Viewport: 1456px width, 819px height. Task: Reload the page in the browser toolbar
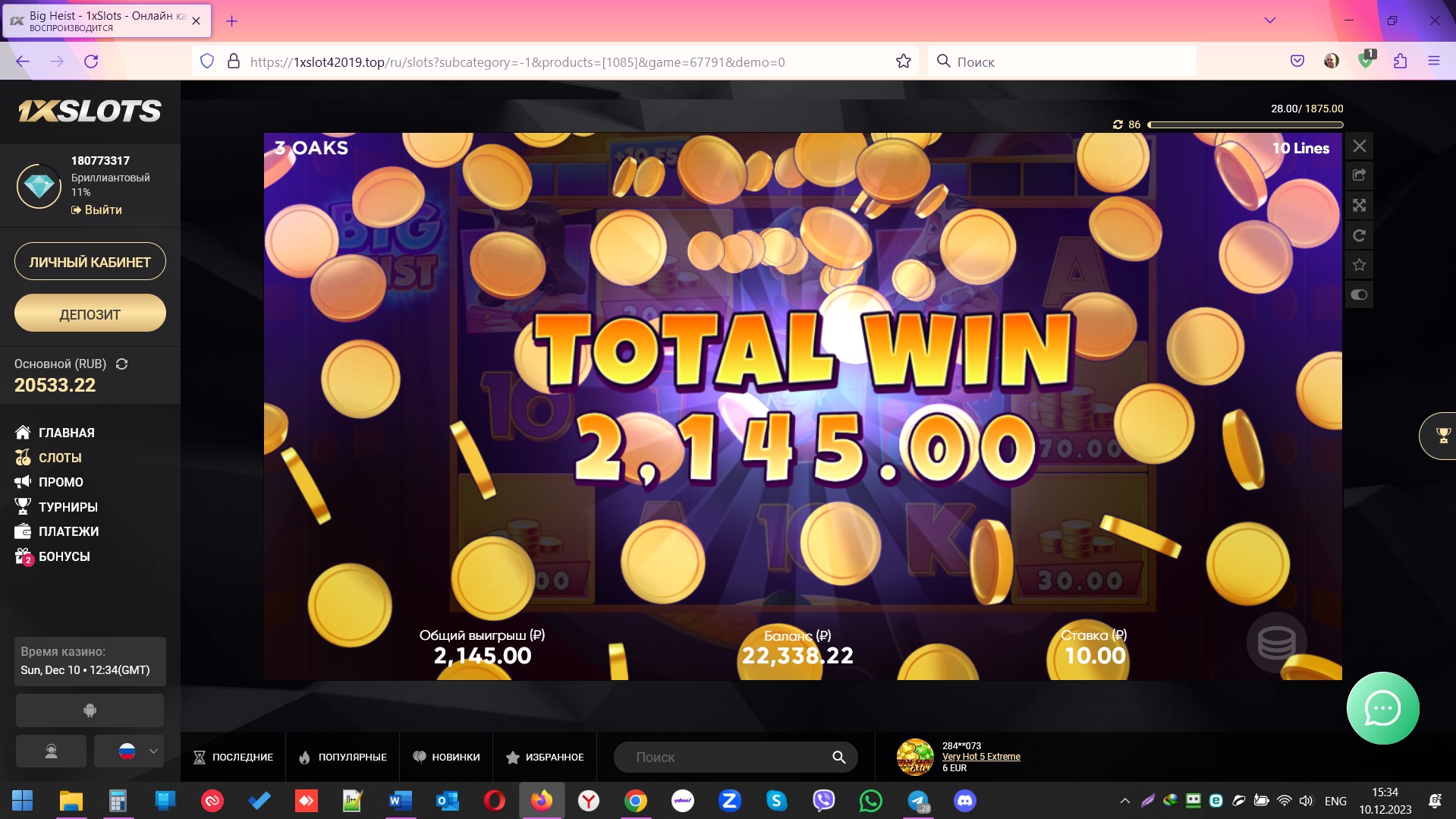pos(91,61)
